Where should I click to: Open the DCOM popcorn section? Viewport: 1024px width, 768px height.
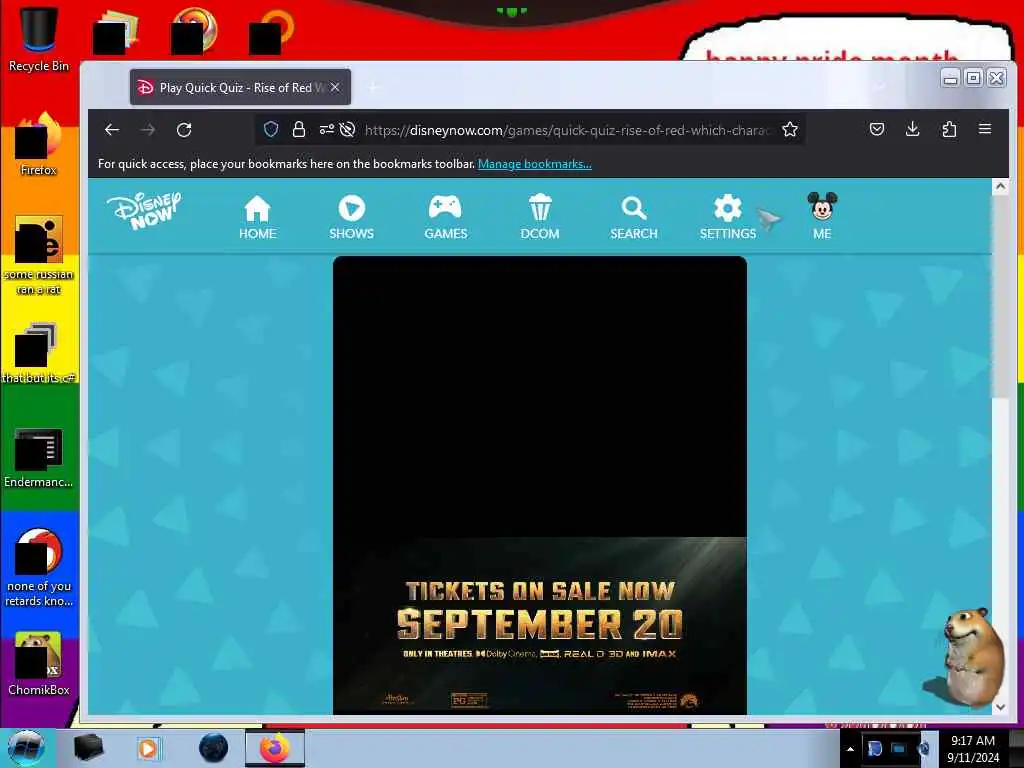(x=539, y=218)
